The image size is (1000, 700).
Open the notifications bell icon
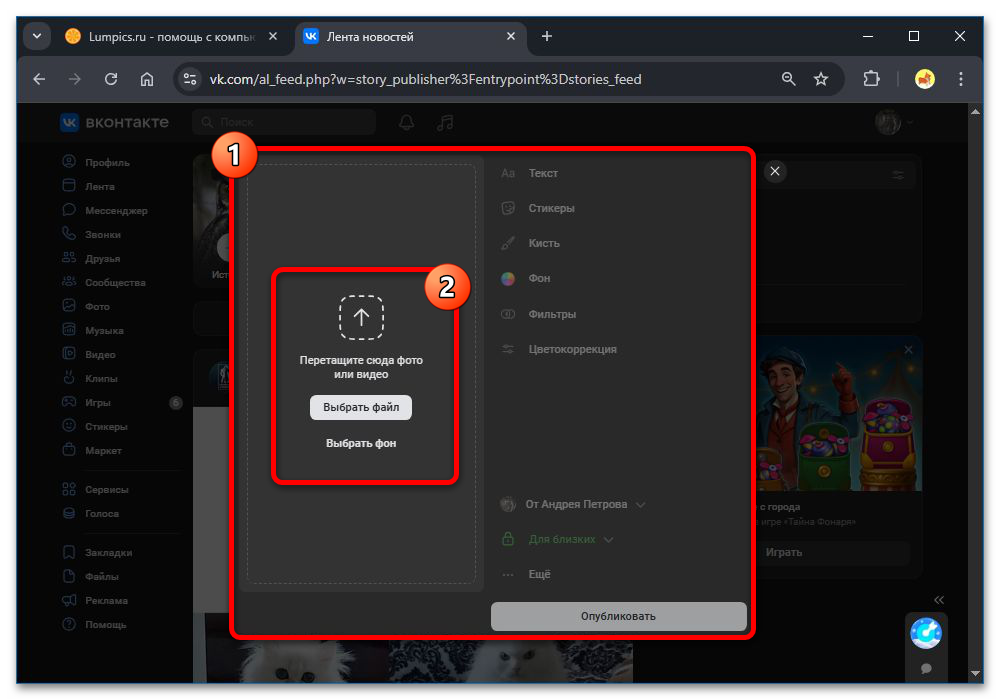point(406,122)
